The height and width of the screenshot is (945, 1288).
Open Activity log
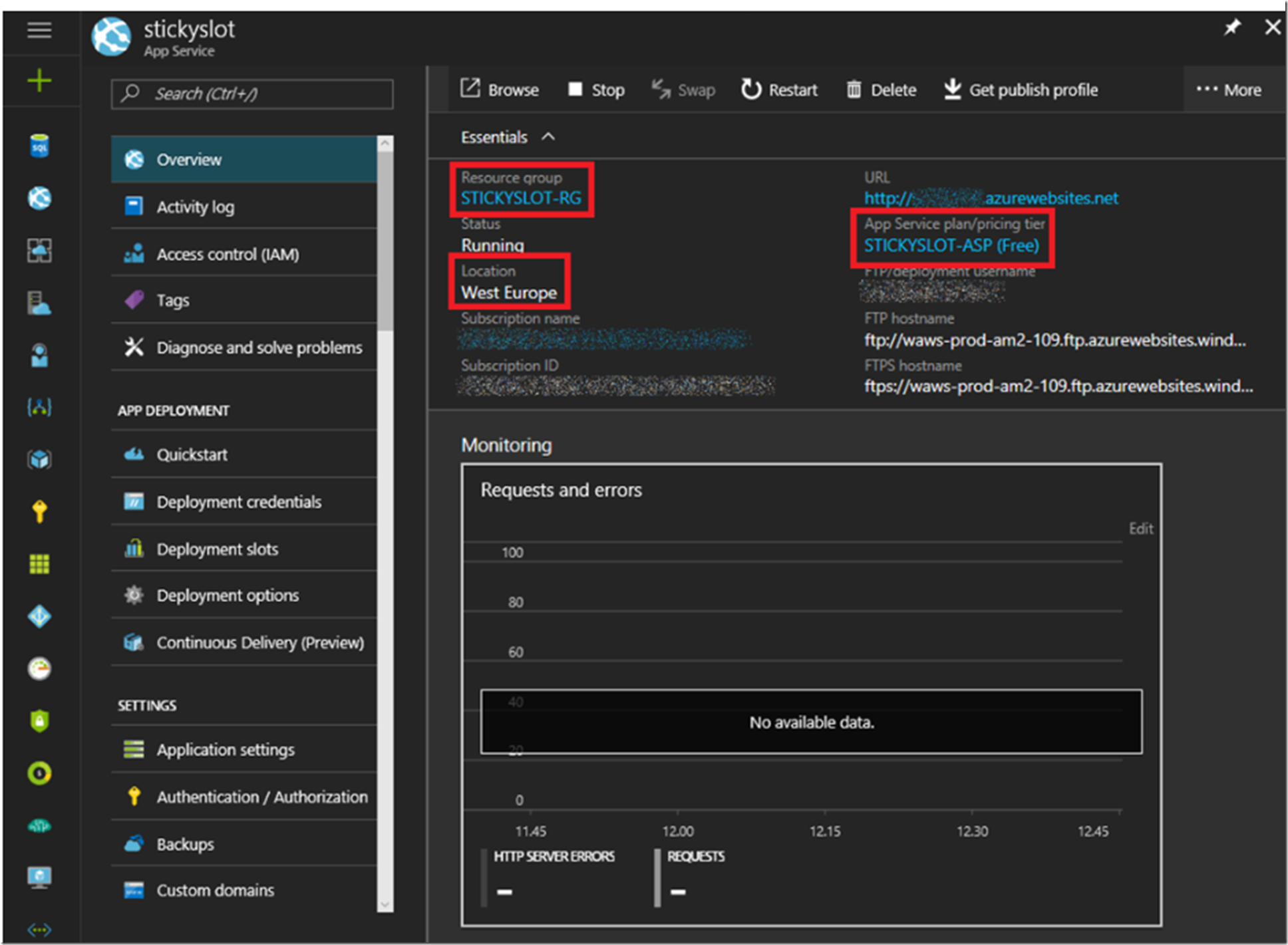tap(243, 207)
